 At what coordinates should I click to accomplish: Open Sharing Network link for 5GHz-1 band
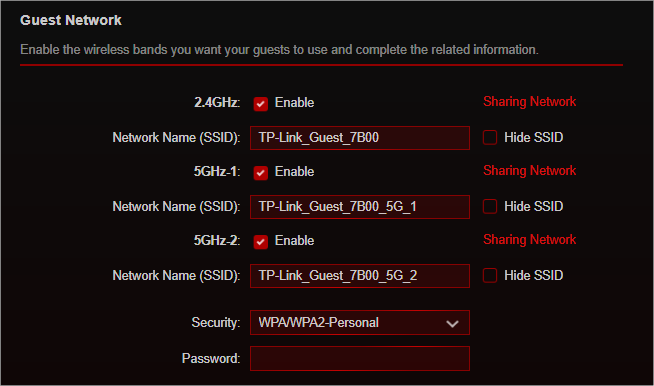point(529,170)
